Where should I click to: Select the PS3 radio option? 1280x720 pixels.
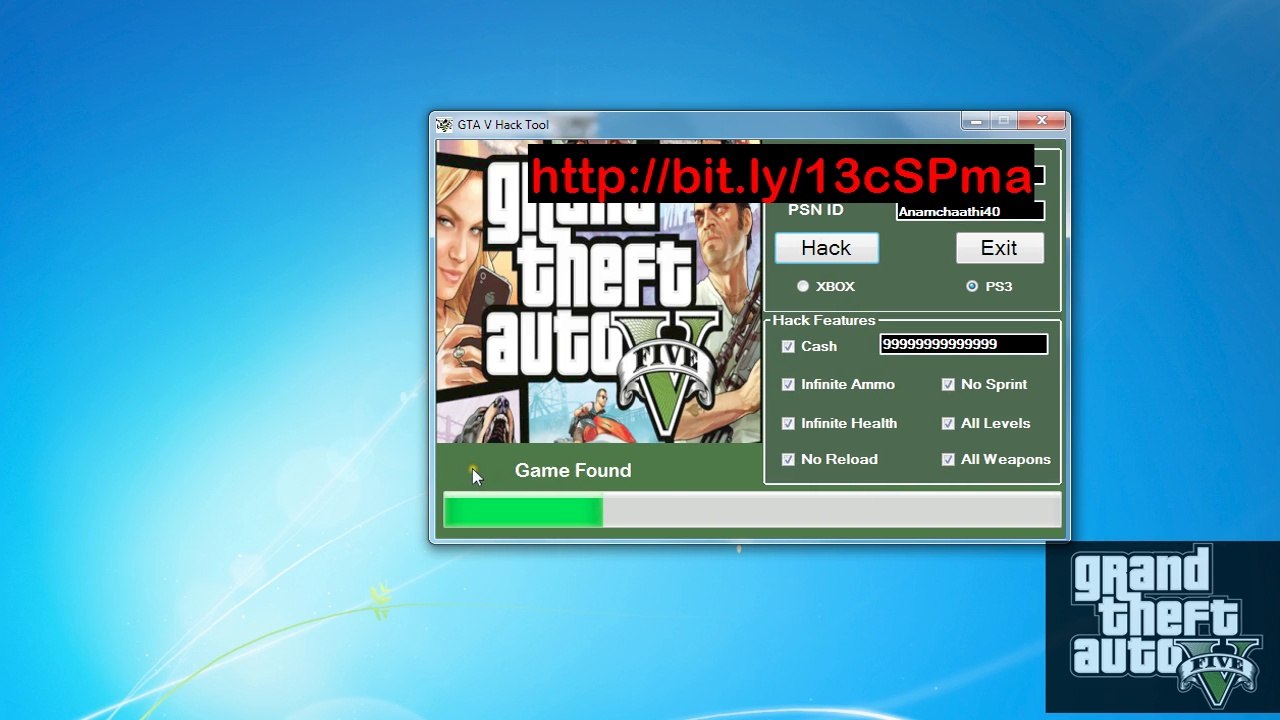coord(972,286)
